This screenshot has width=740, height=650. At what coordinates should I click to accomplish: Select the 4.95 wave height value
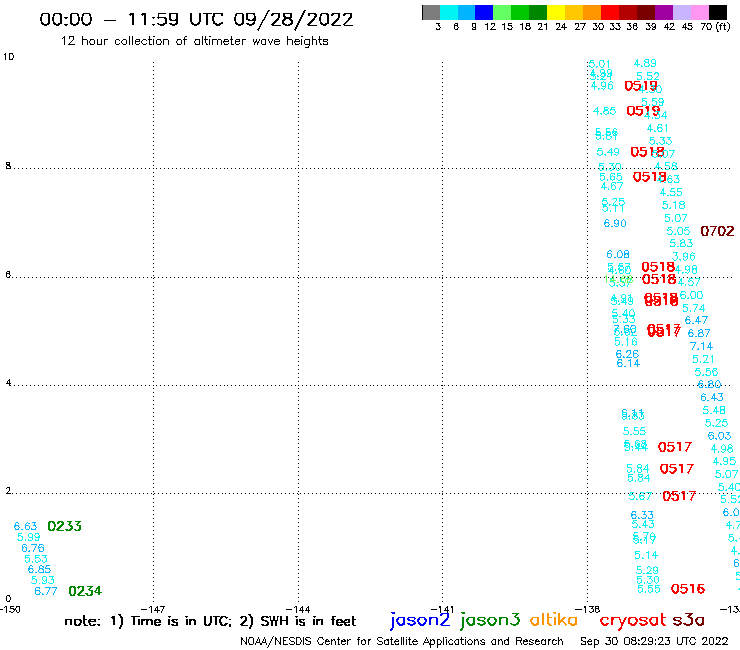[x=724, y=461]
